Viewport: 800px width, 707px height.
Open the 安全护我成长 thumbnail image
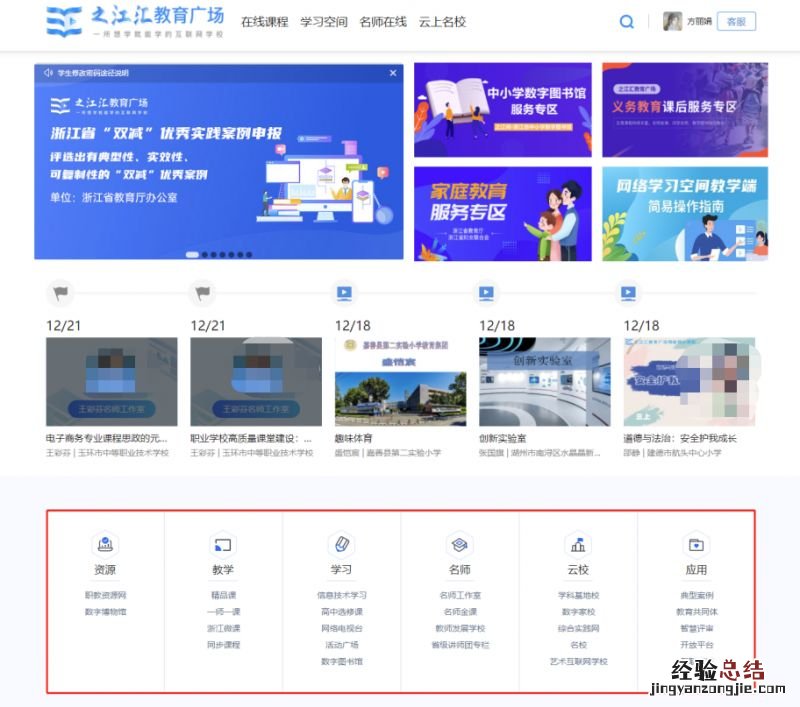point(689,382)
